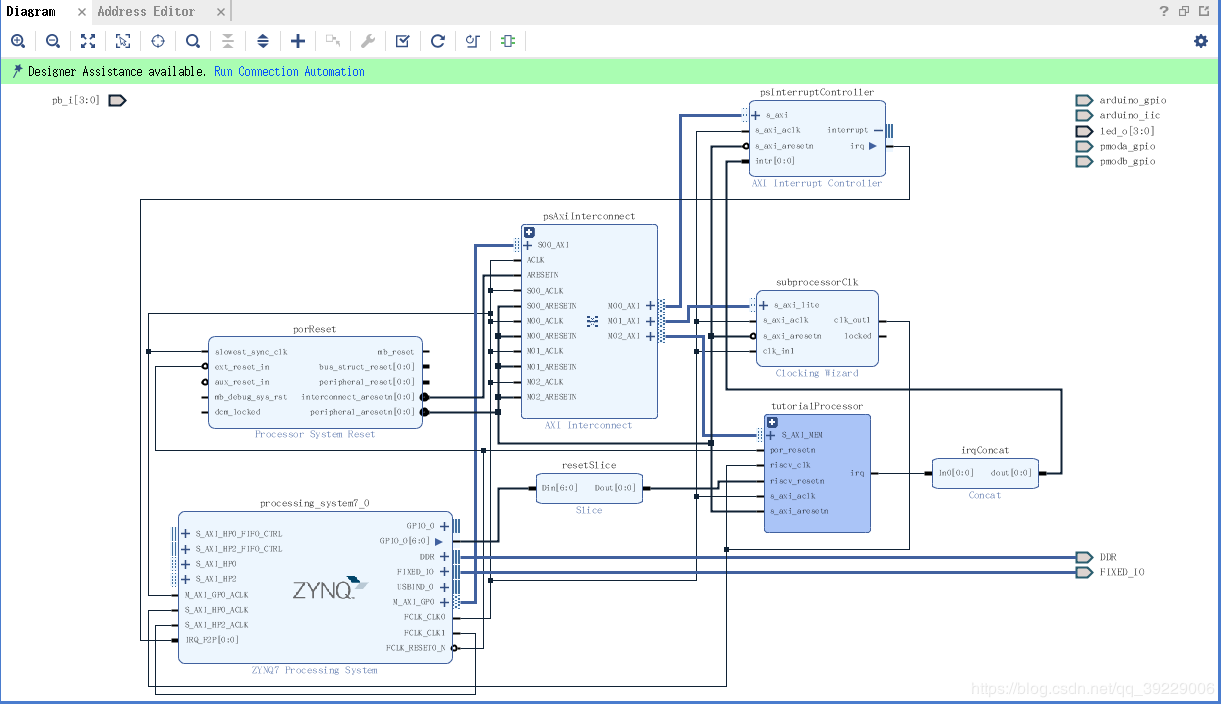
Task: Click the Validate Design checkmark icon
Action: point(403,41)
